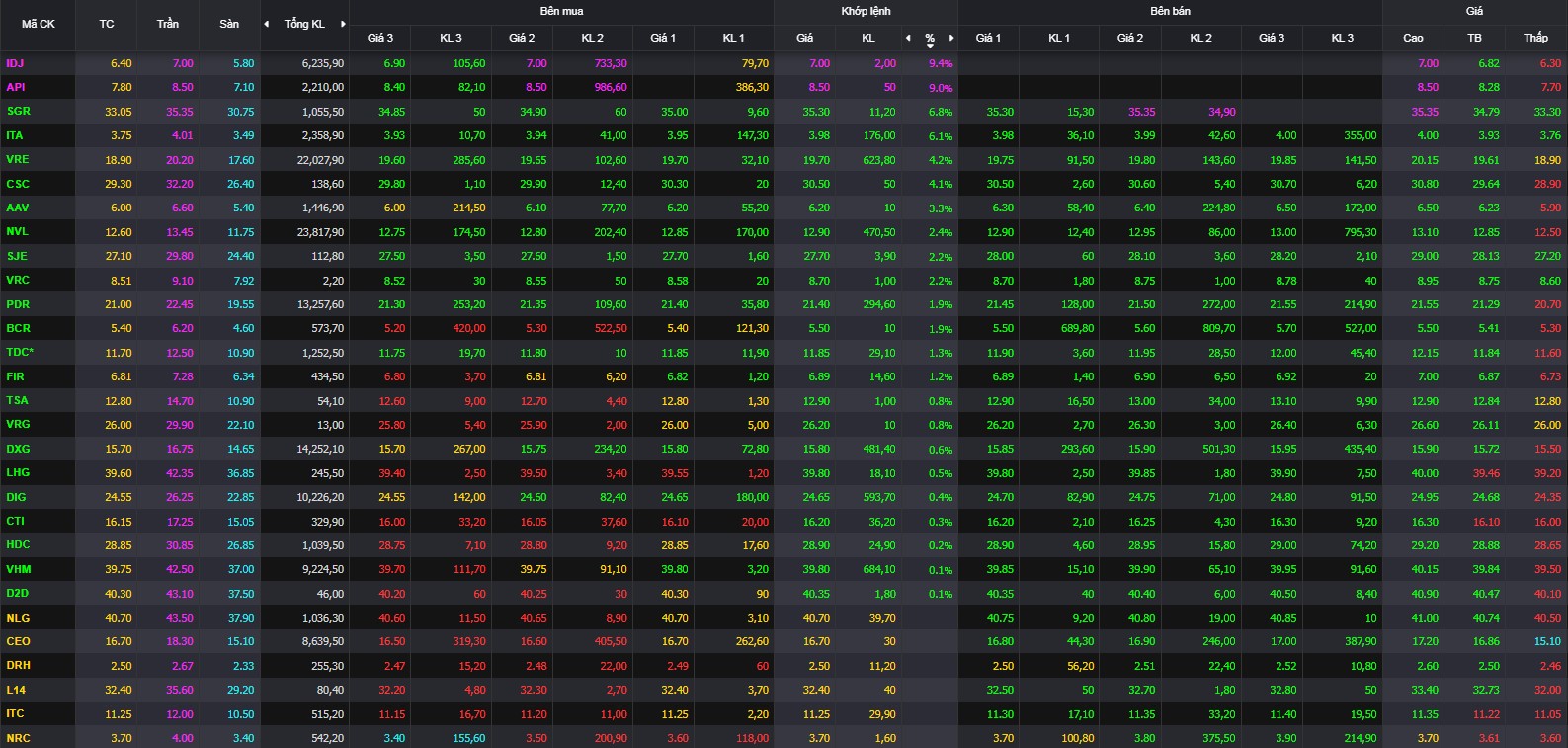Select the DXG stock code

point(18,449)
